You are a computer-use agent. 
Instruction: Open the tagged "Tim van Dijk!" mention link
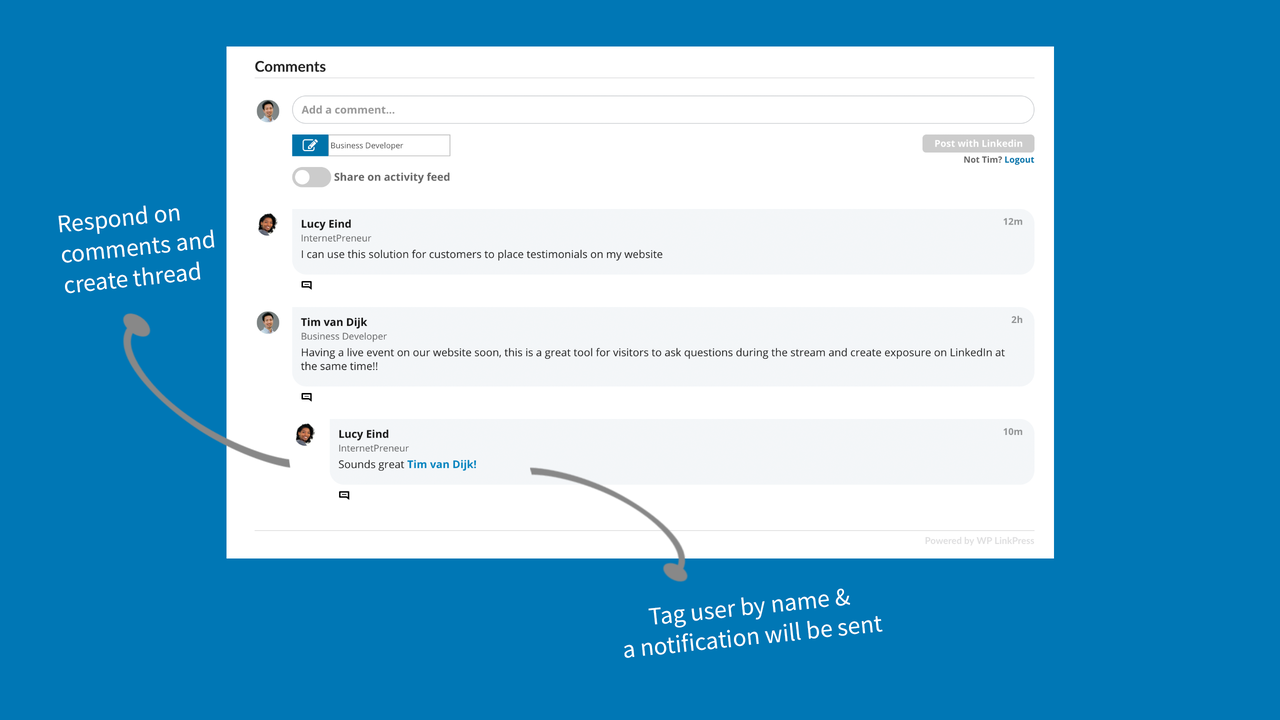point(441,464)
